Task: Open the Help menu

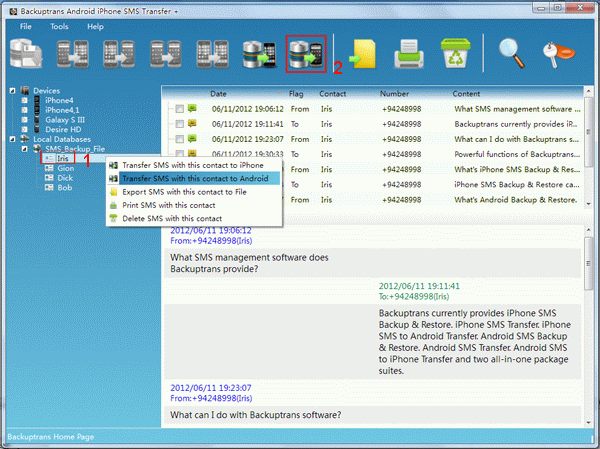Action: click(95, 26)
